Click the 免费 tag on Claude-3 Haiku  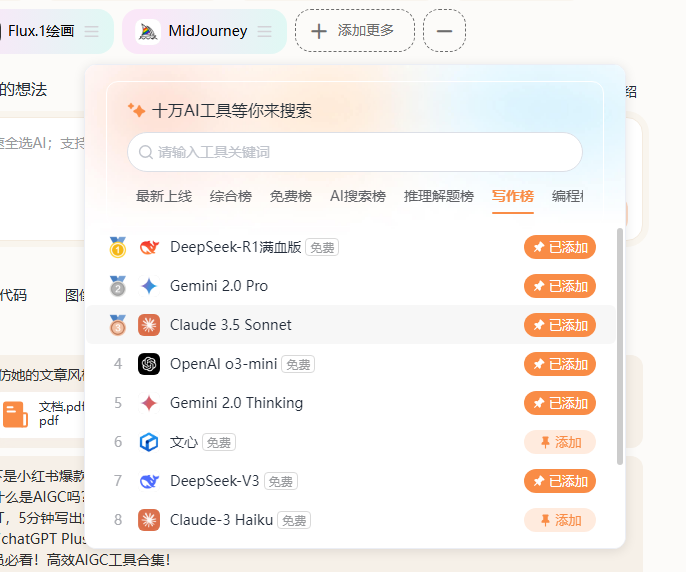(294, 520)
